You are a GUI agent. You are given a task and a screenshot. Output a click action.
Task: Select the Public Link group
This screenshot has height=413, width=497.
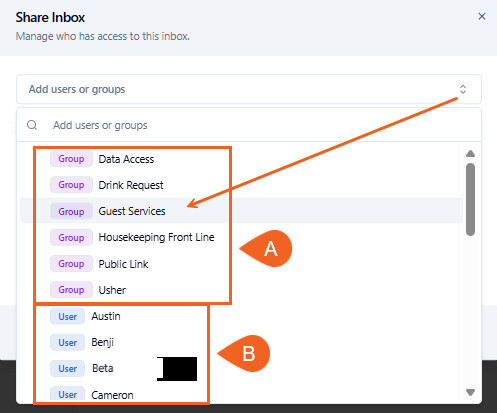[x=241, y=264]
